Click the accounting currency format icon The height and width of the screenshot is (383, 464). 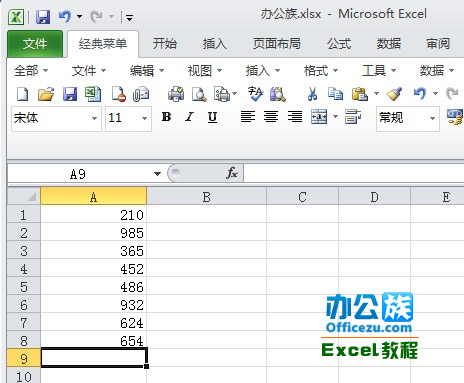pyautogui.click(x=455, y=117)
